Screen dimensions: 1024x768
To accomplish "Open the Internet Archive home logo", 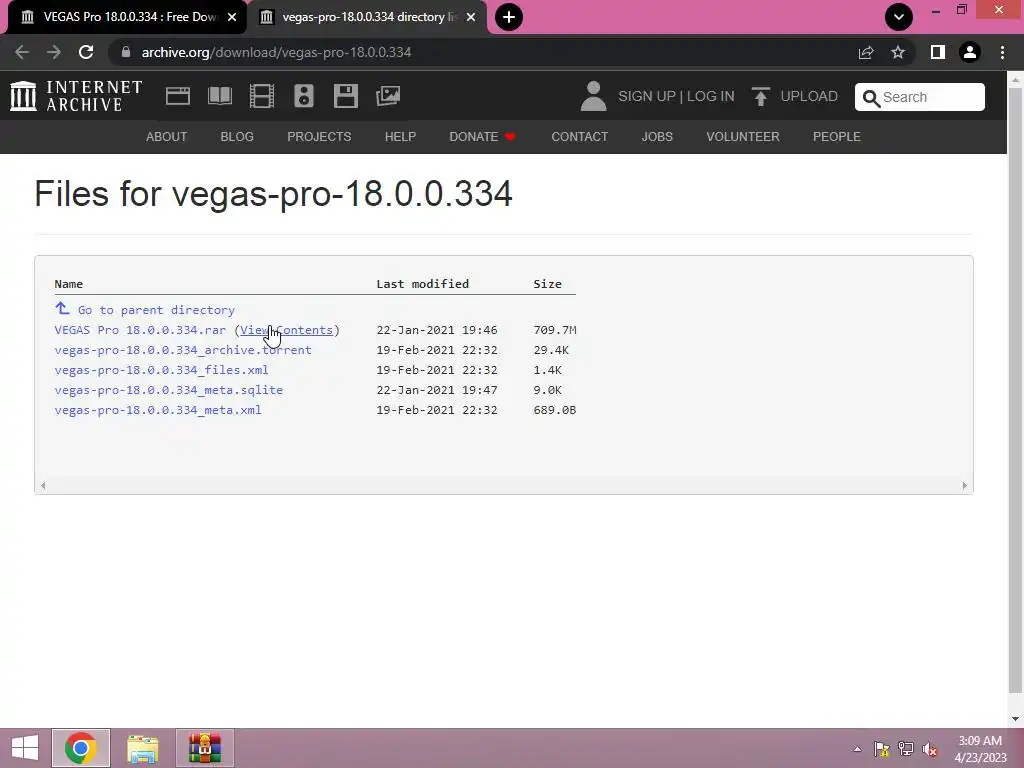I will coord(76,96).
